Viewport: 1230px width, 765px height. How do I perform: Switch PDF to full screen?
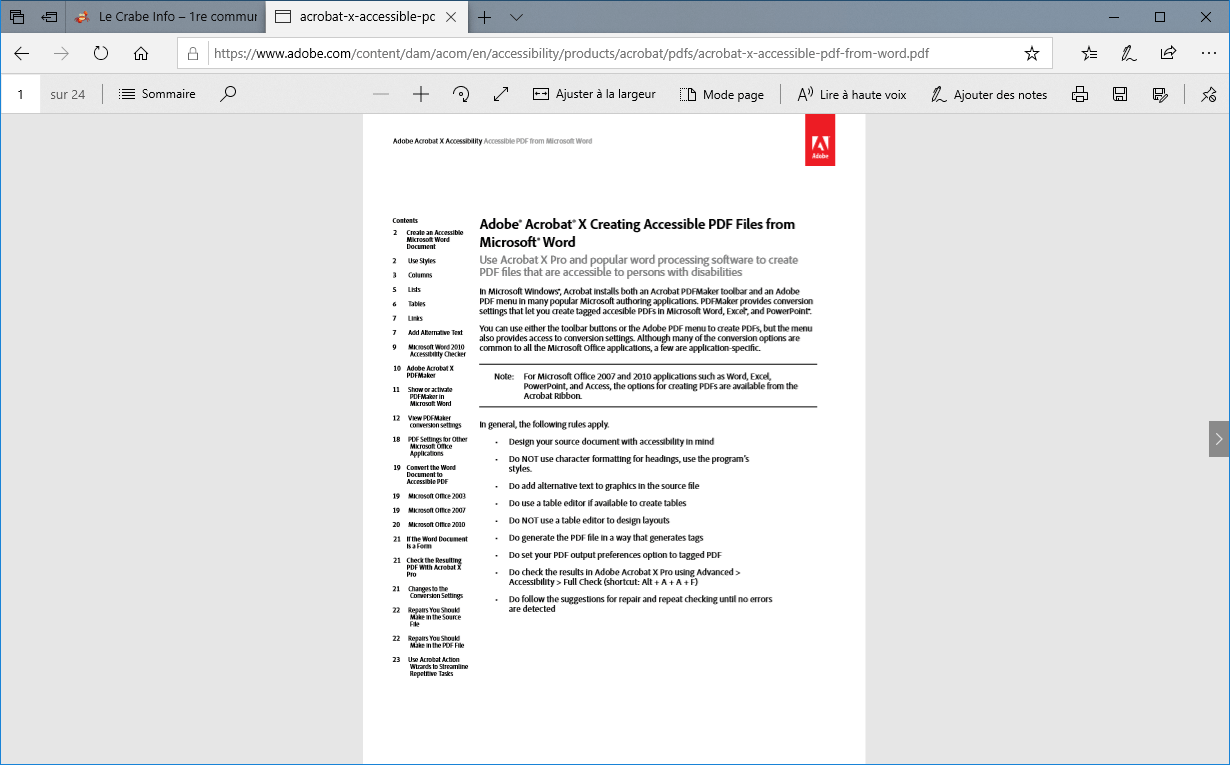(501, 94)
